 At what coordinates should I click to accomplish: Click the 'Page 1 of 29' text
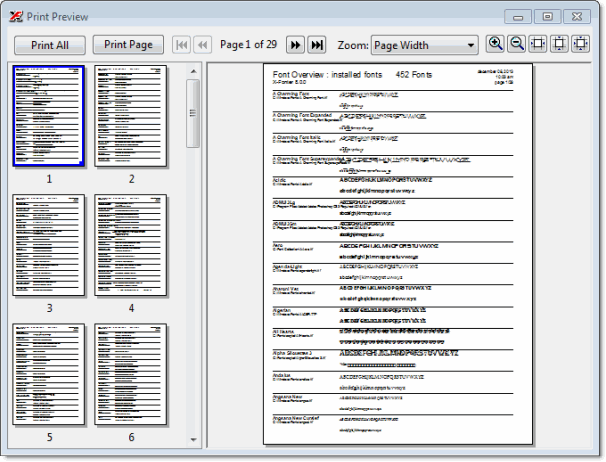(249, 44)
